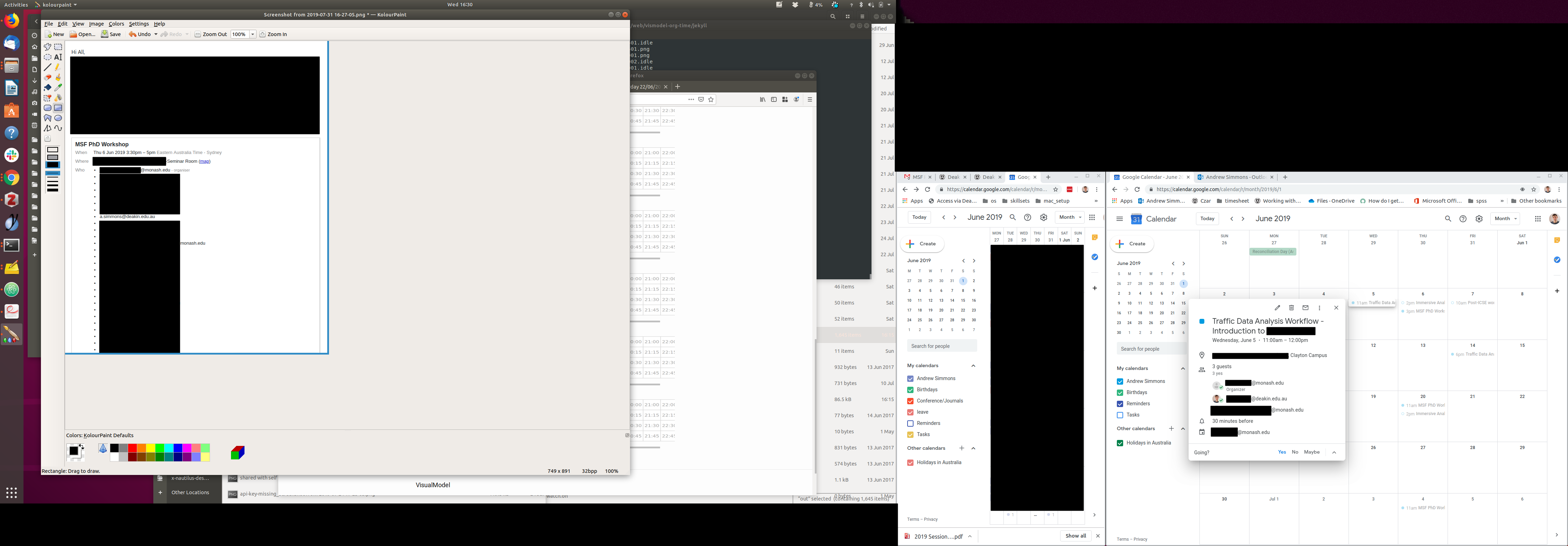The height and width of the screenshot is (546, 1568).
Task: Select the Text tool in KolourPaint
Action: coord(58,57)
